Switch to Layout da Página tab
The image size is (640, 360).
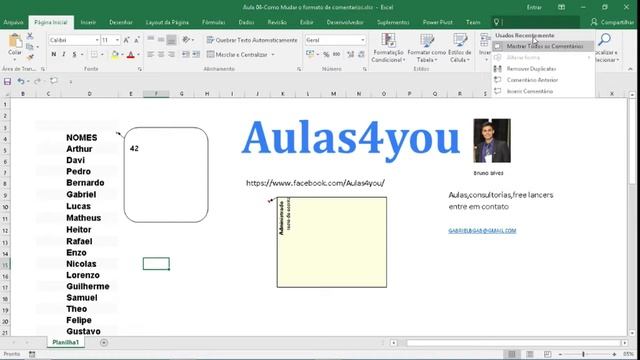pyautogui.click(x=167, y=22)
